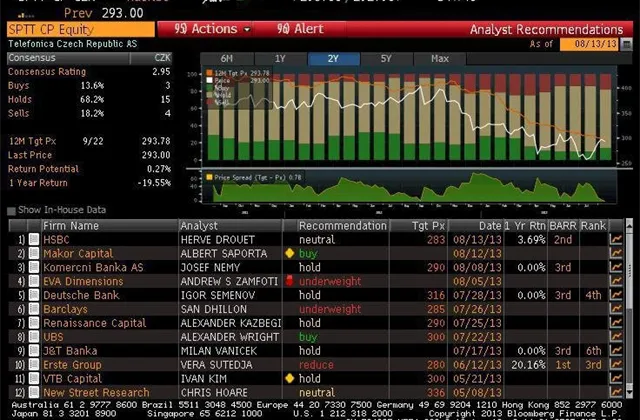The height and width of the screenshot is (420, 640).
Task: Show the chart icon for VTB Capital row
Action: [616, 378]
